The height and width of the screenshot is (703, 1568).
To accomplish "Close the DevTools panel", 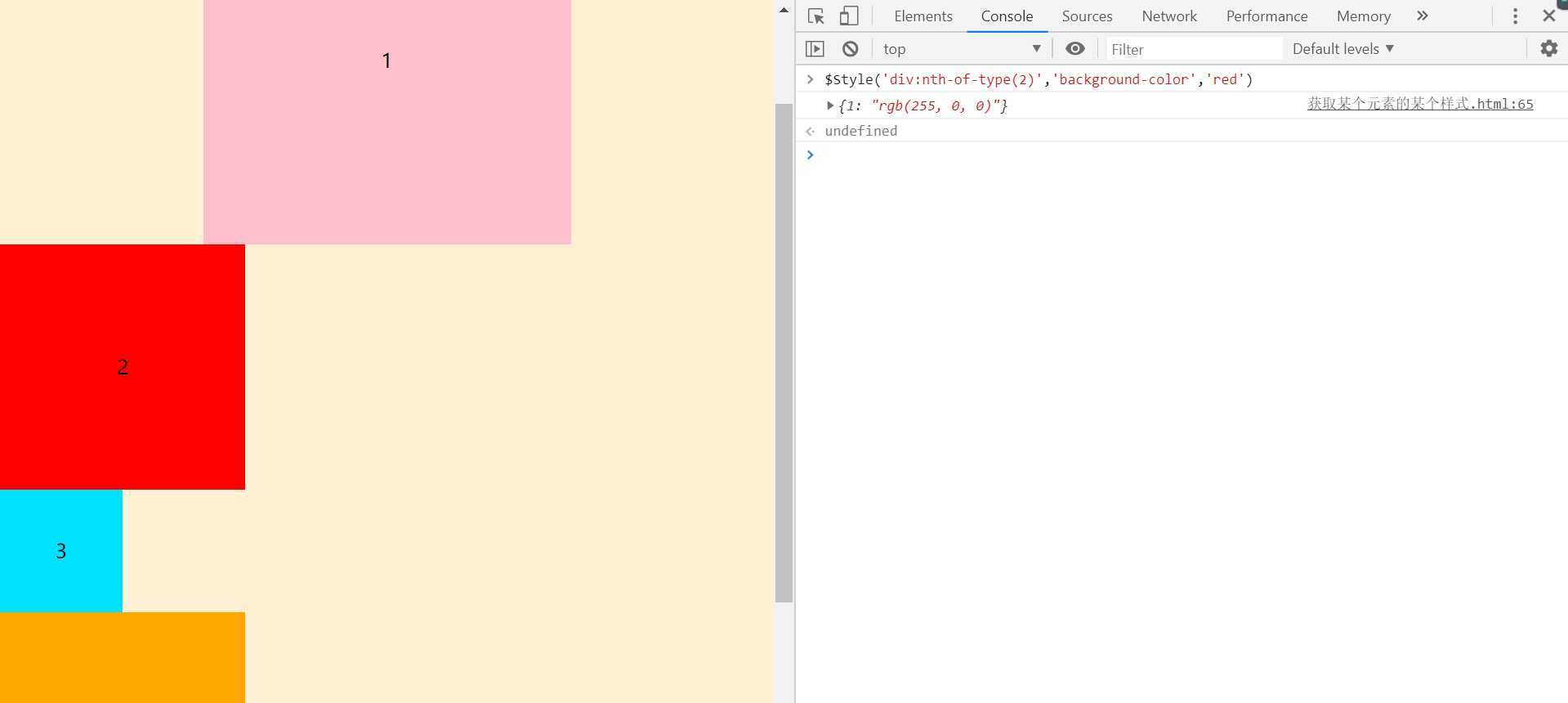I will [x=1548, y=16].
